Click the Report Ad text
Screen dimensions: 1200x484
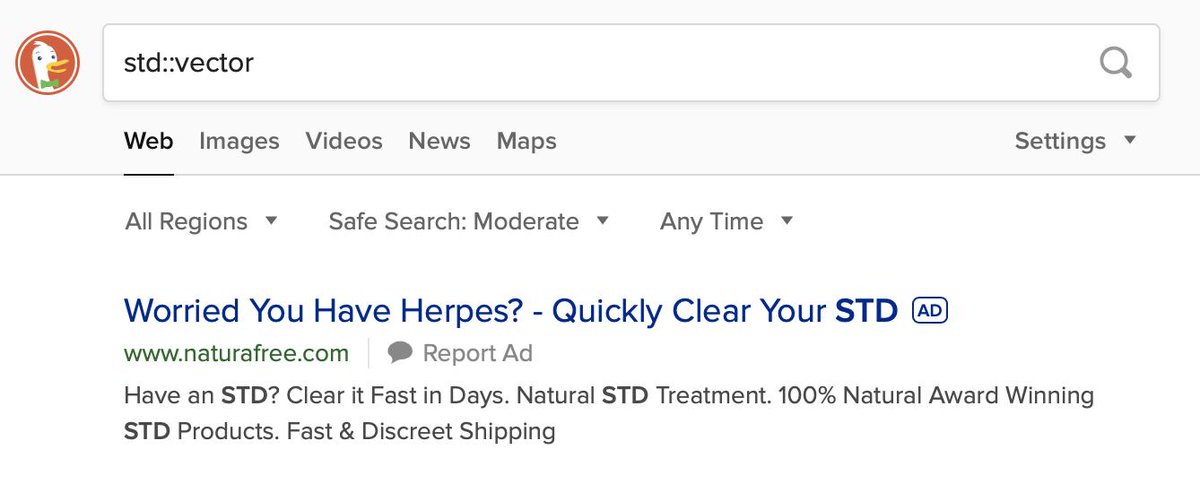pos(478,353)
